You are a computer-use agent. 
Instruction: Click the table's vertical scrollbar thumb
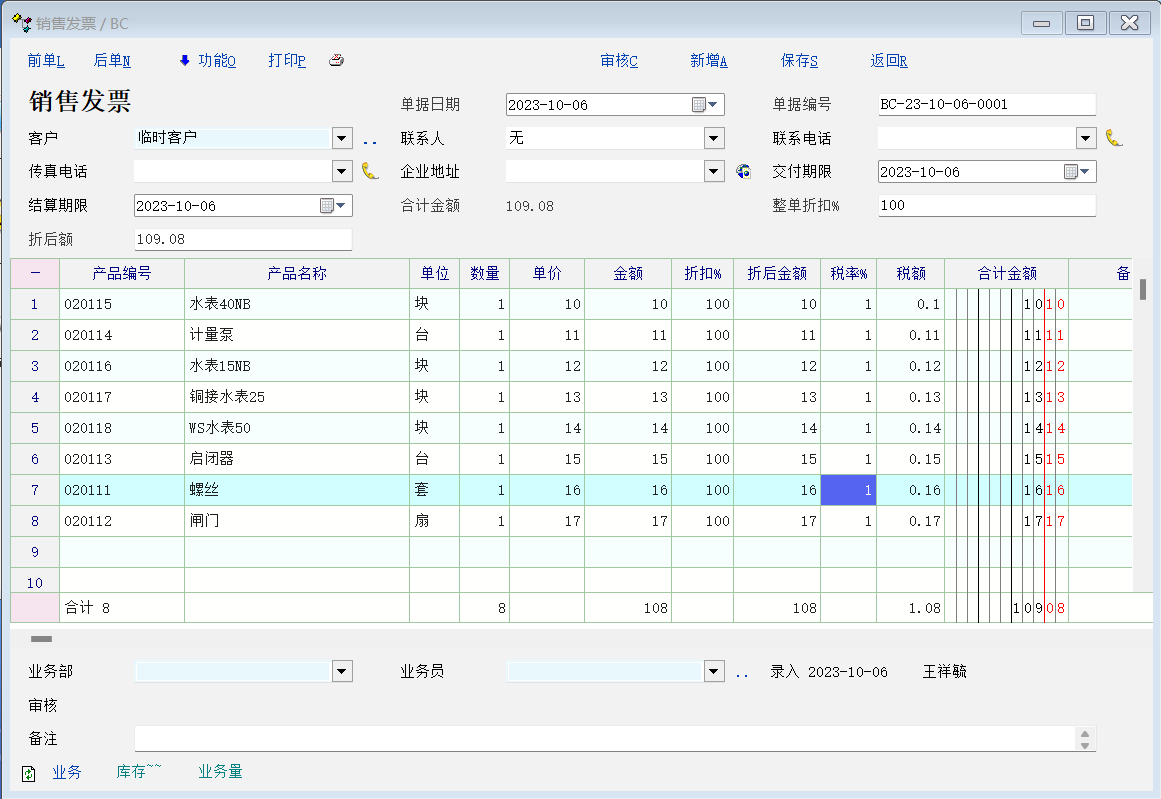[x=1143, y=289]
